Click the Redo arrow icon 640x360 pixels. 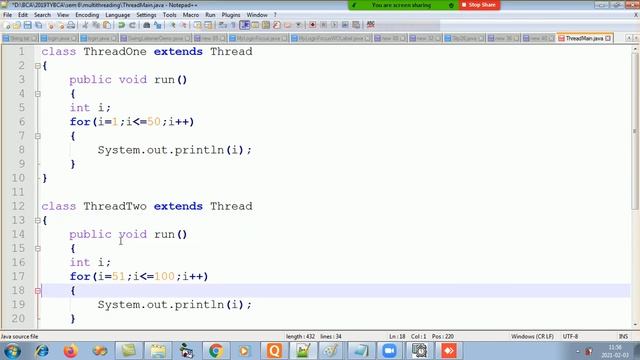tap(132, 25)
